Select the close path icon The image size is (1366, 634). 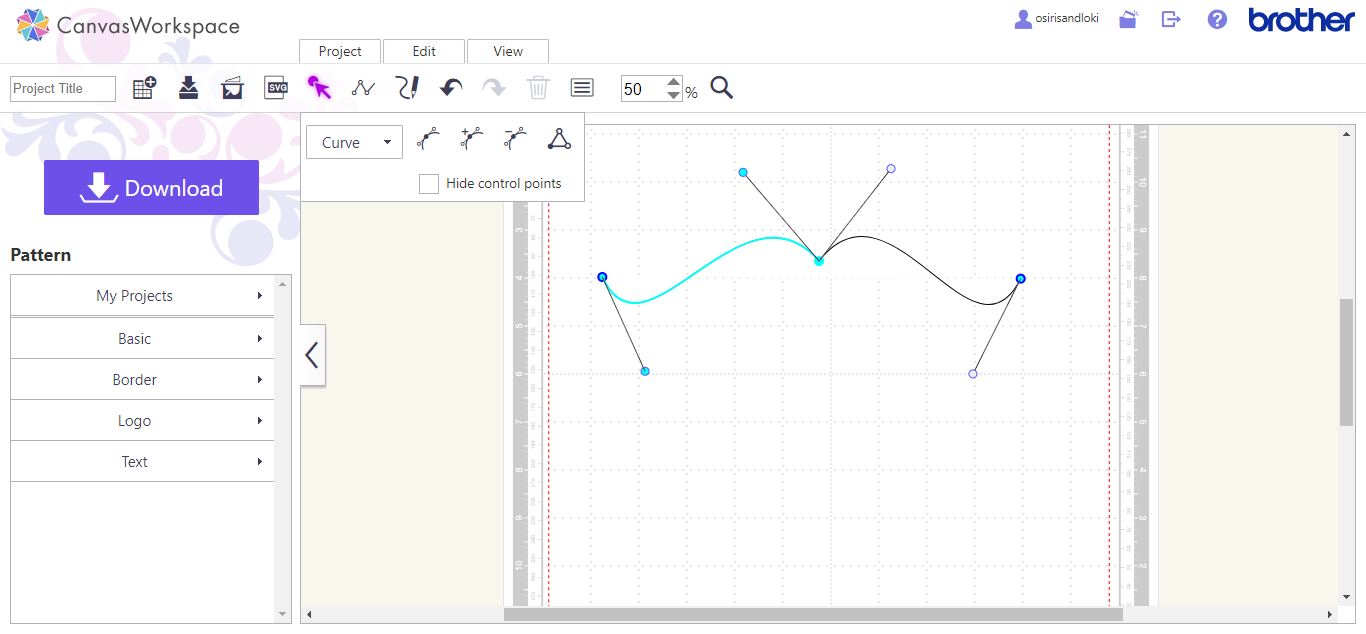(558, 138)
